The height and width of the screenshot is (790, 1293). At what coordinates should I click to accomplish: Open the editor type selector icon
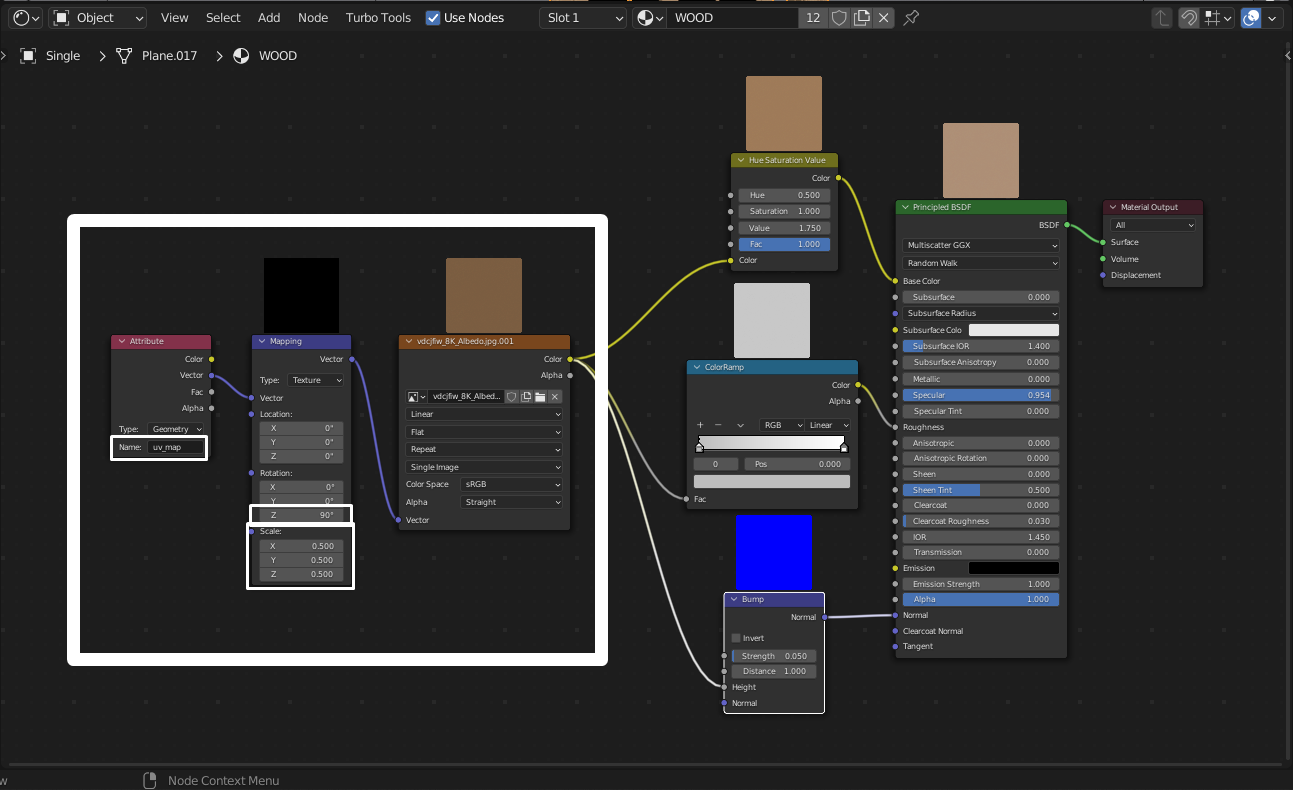(19, 17)
